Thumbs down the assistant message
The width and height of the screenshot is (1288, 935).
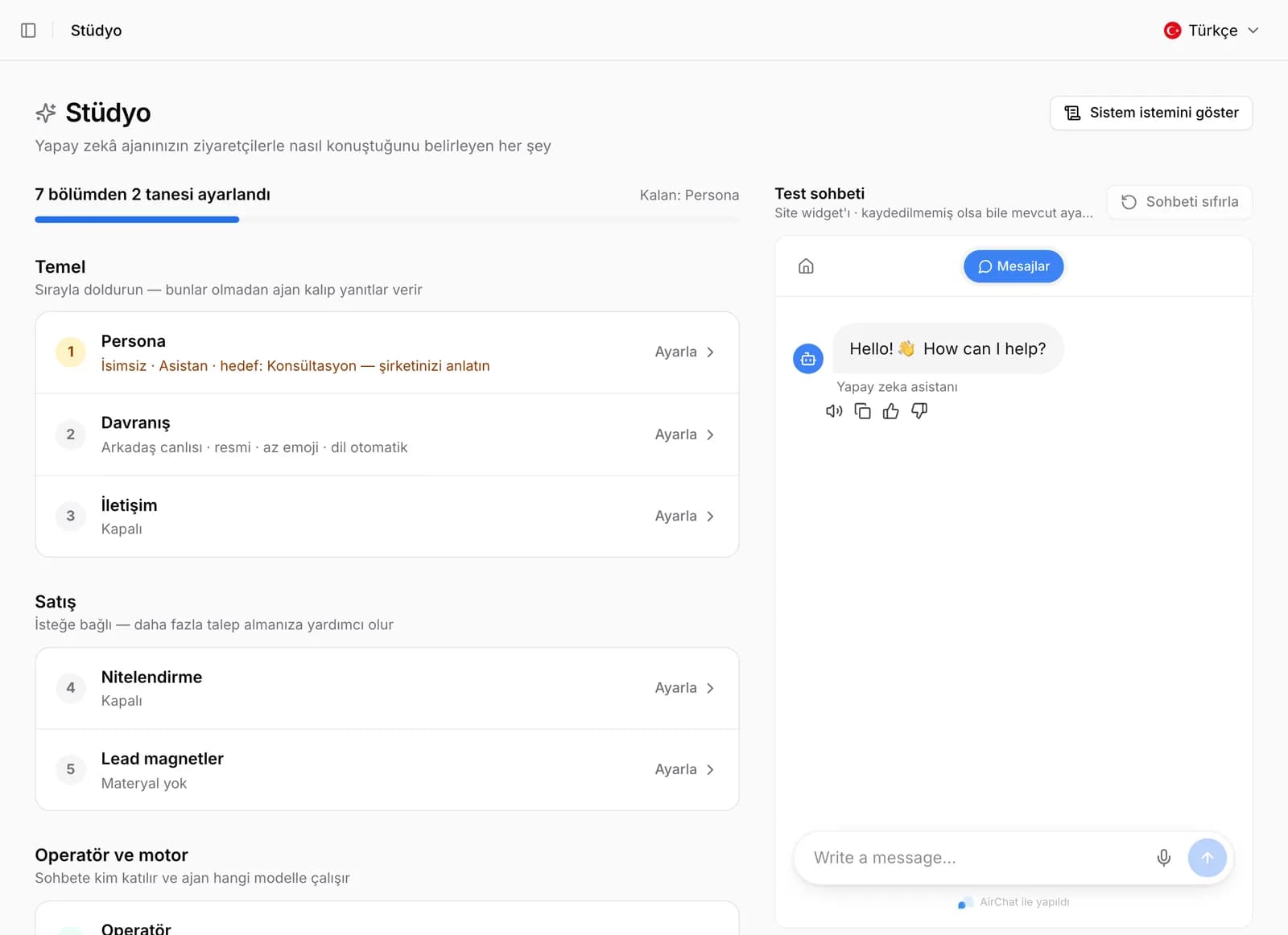click(919, 411)
